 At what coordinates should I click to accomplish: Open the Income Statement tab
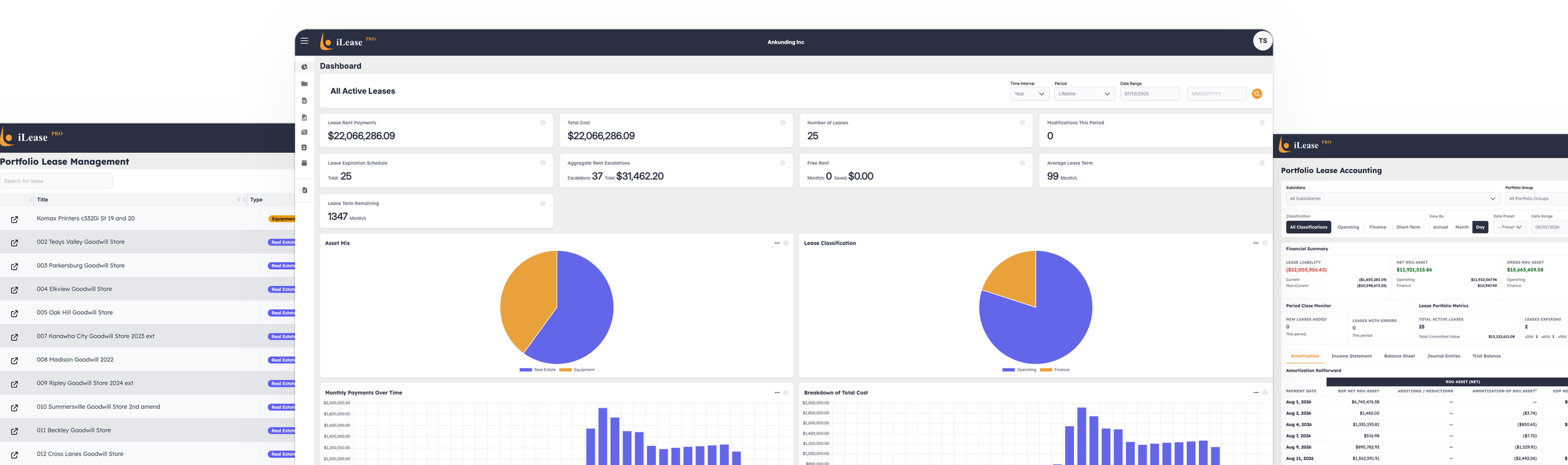[x=1352, y=356]
